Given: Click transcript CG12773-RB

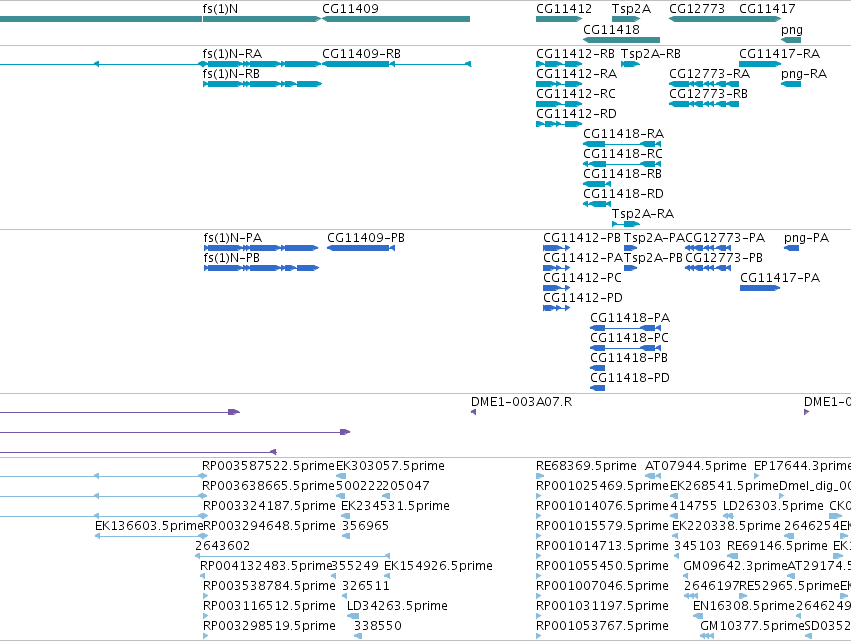Looking at the screenshot, I should pyautogui.click(x=704, y=104).
